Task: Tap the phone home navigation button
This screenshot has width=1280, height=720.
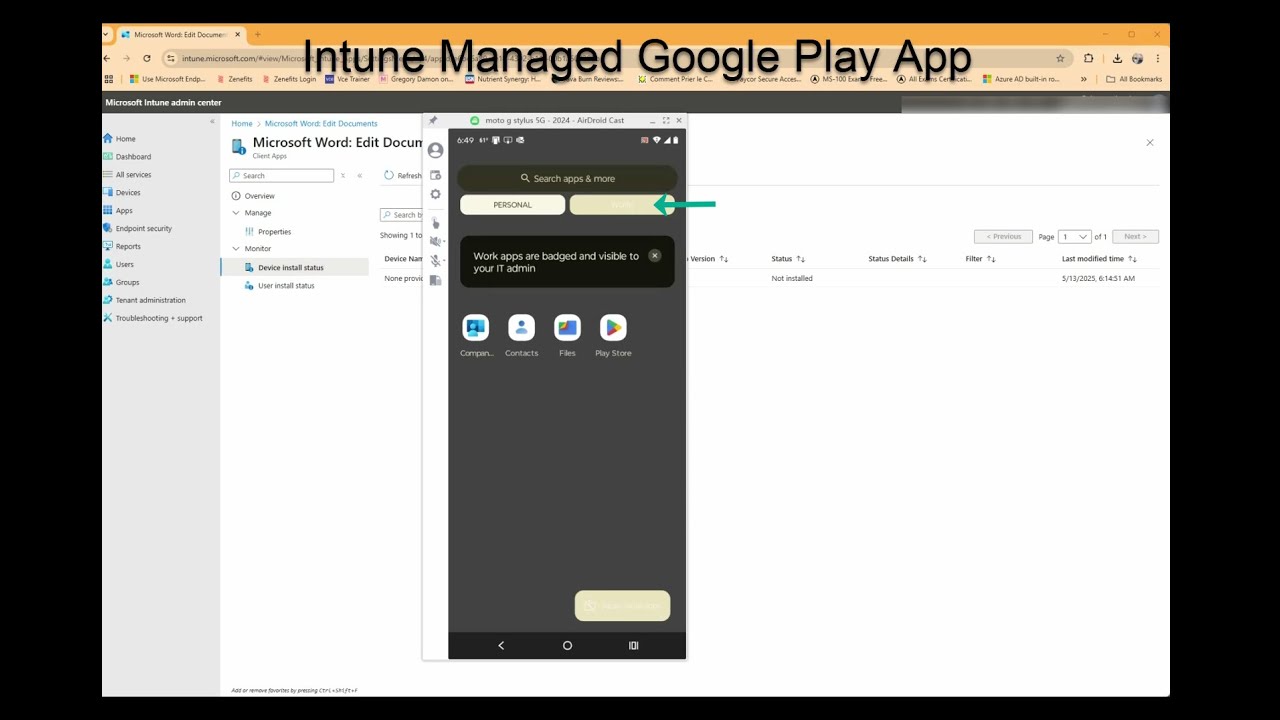Action: click(x=567, y=645)
